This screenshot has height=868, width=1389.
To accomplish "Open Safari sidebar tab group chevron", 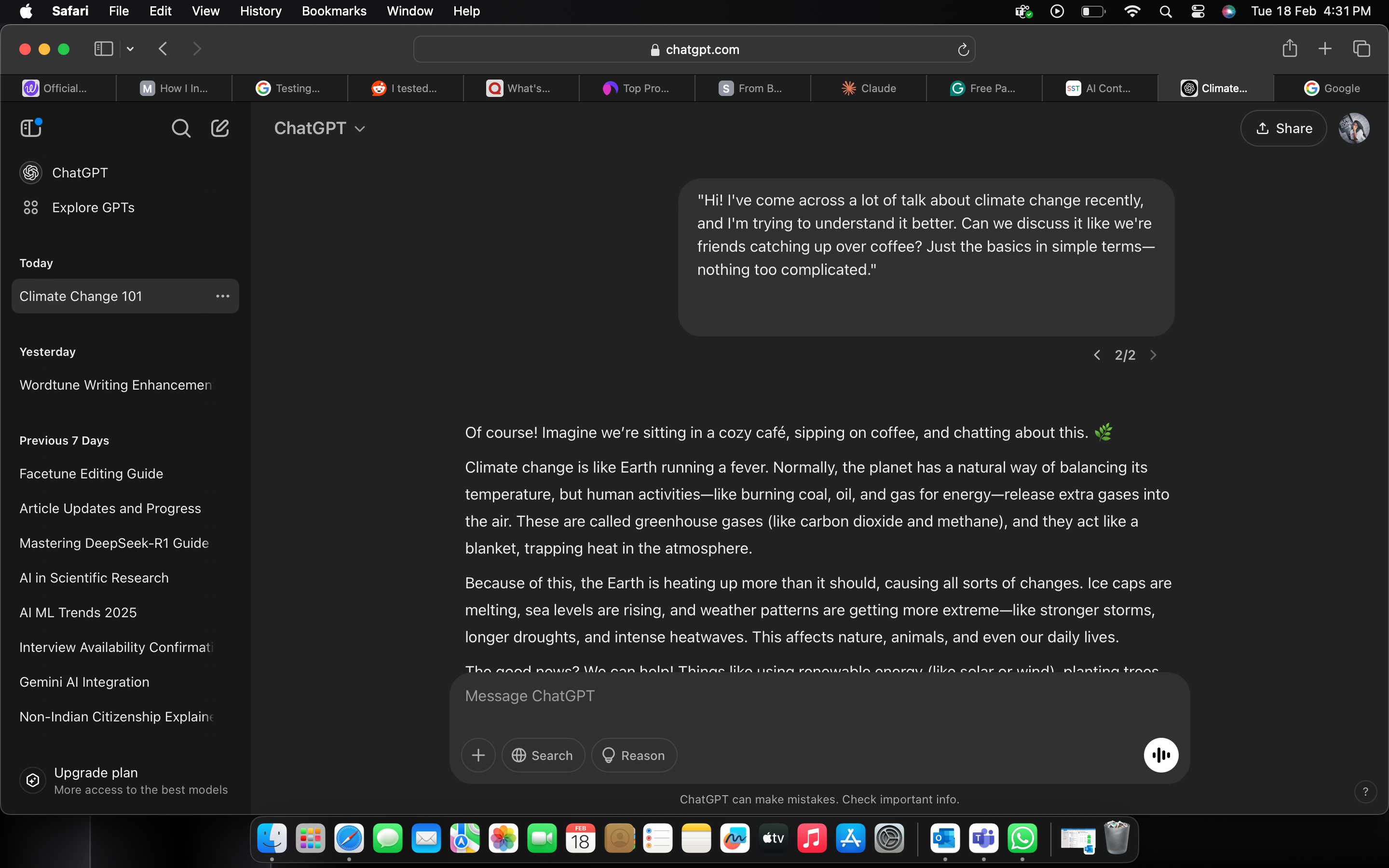I will pyautogui.click(x=130, y=49).
